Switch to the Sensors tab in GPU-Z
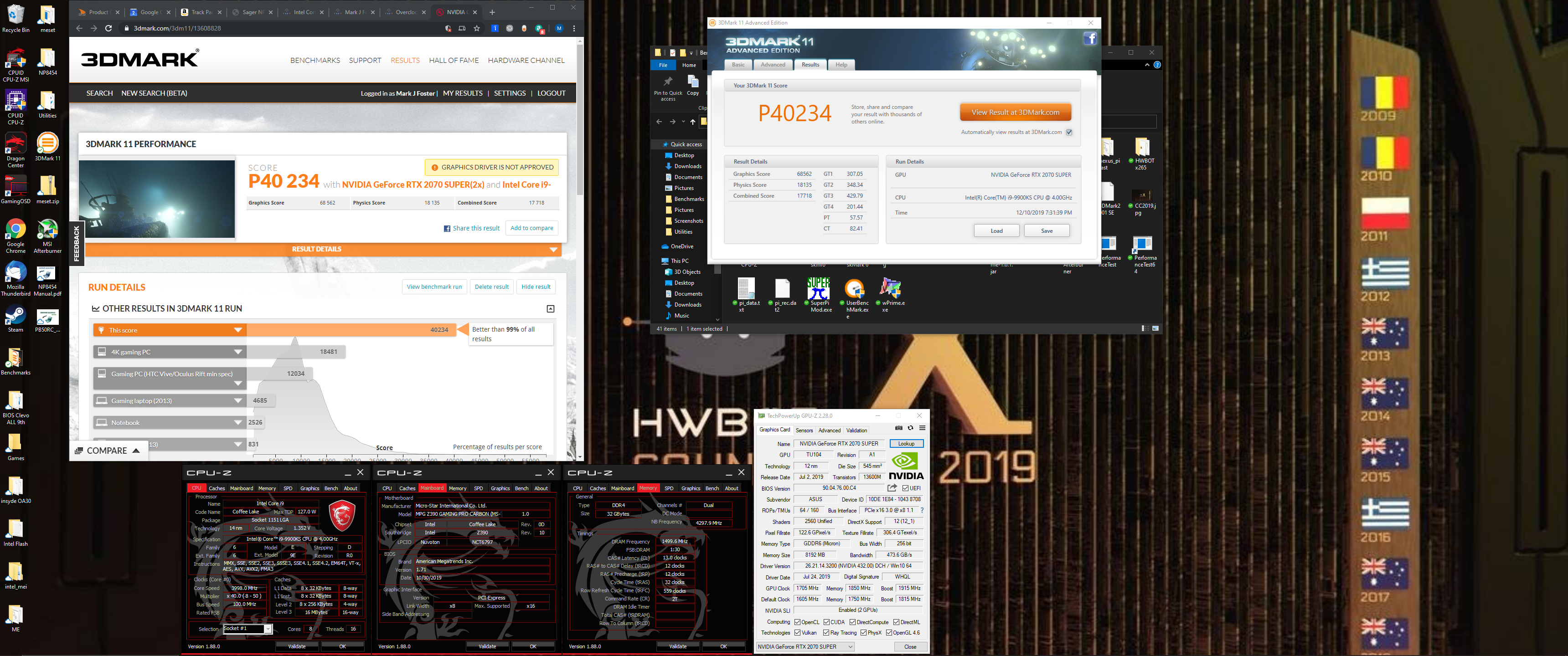This screenshot has height=656, width=1568. coord(804,430)
